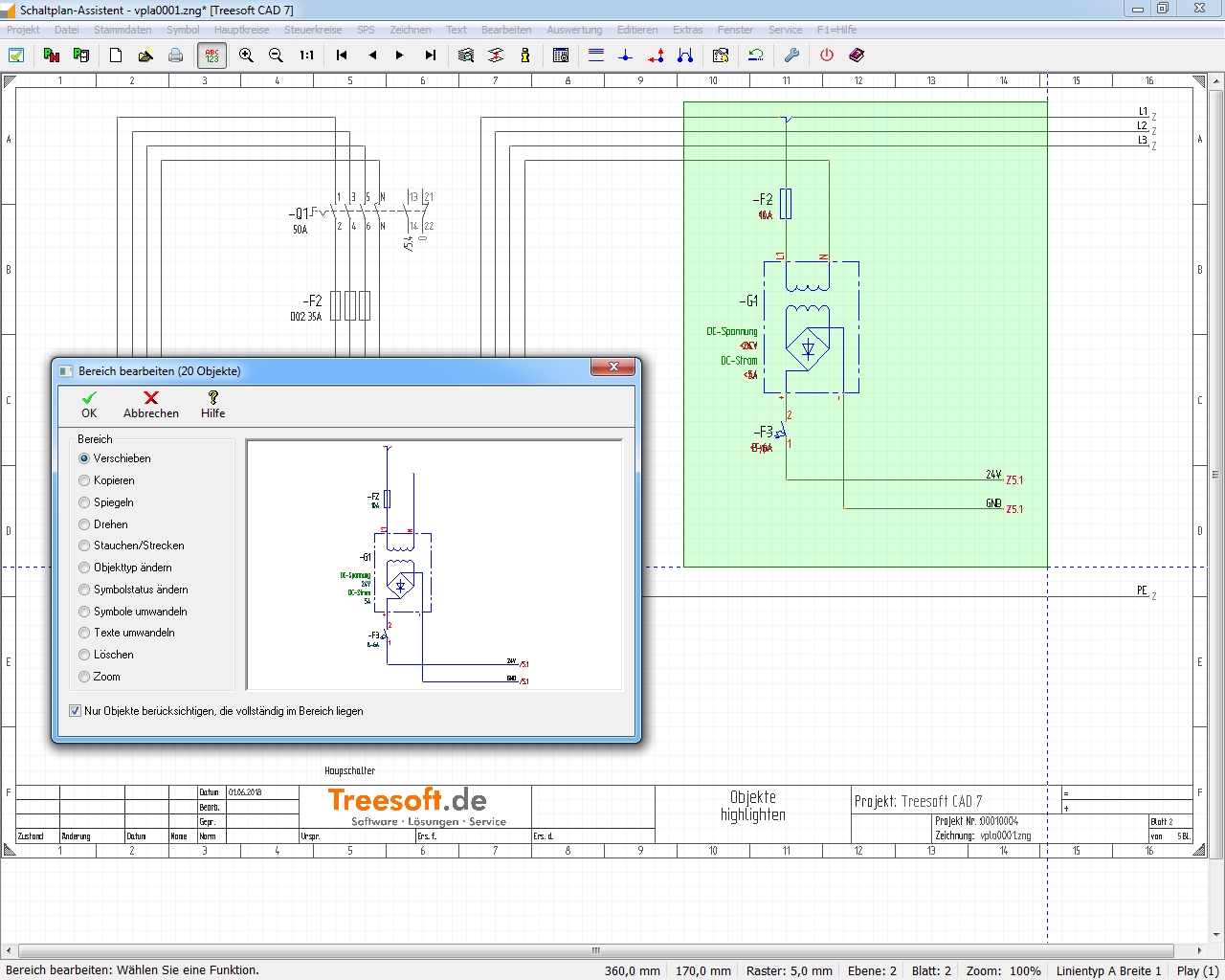
Task: Choose the Spiegeln radio button
Action: click(x=84, y=502)
